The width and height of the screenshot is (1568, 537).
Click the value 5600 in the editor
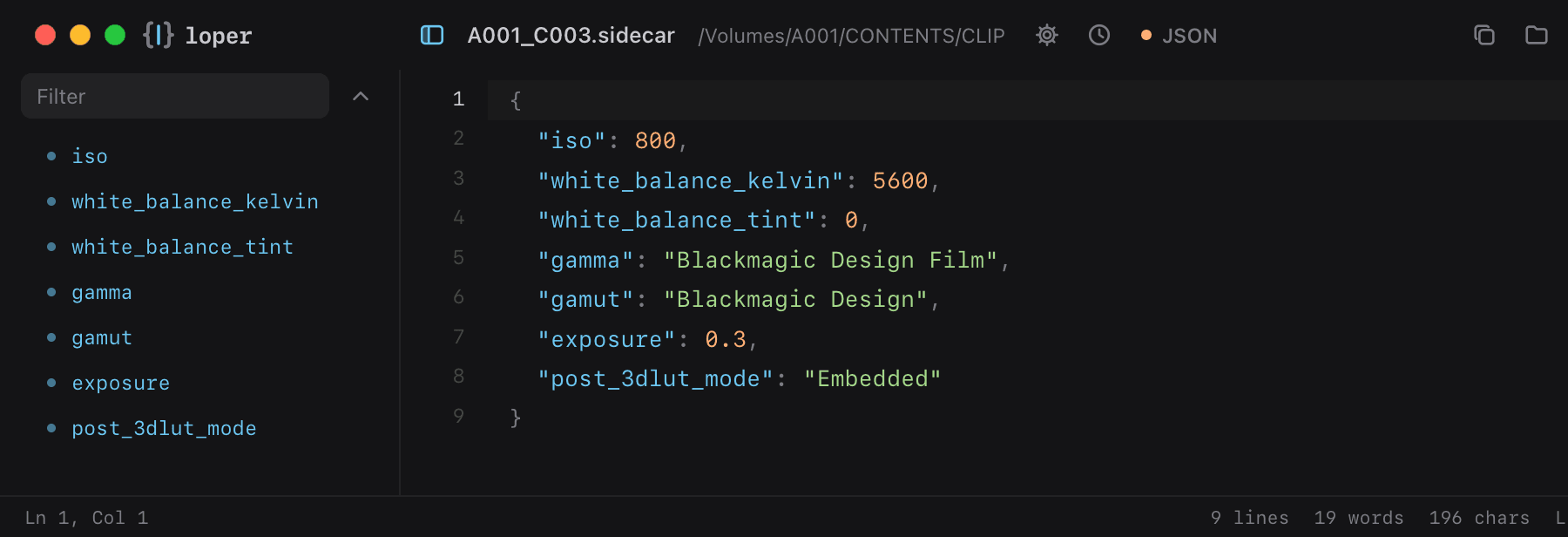click(x=900, y=180)
